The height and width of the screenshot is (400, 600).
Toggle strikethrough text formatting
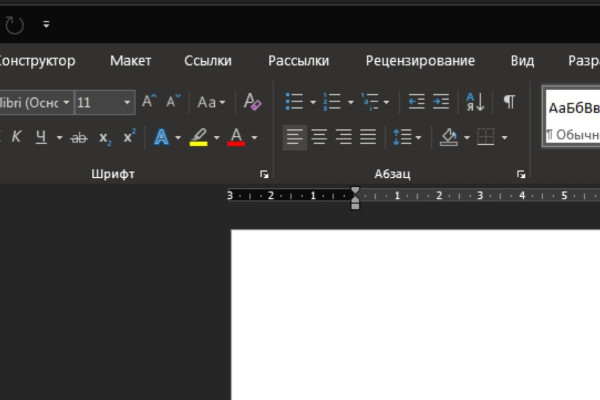79,137
